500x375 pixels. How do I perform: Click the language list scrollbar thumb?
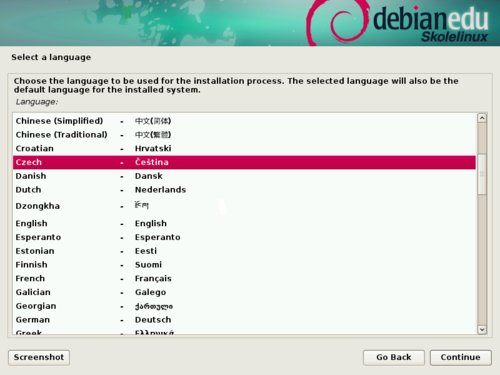482,174
